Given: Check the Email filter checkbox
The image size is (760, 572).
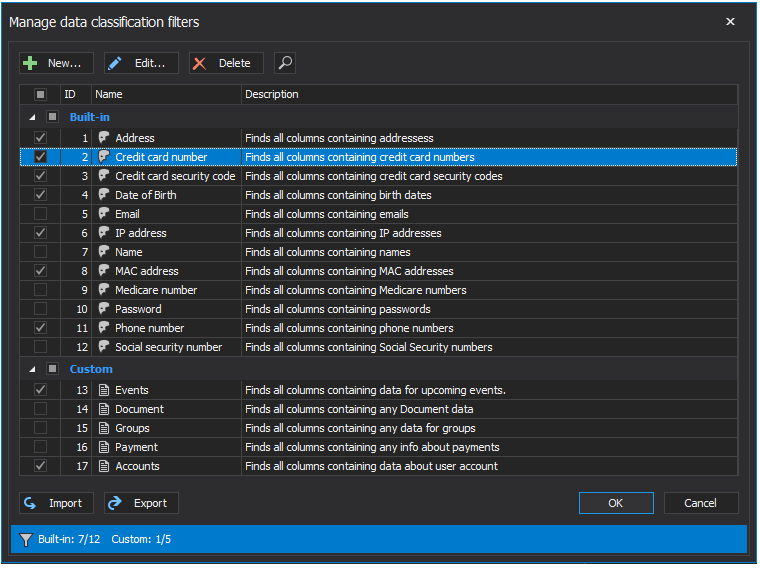Looking at the screenshot, I should [40, 213].
